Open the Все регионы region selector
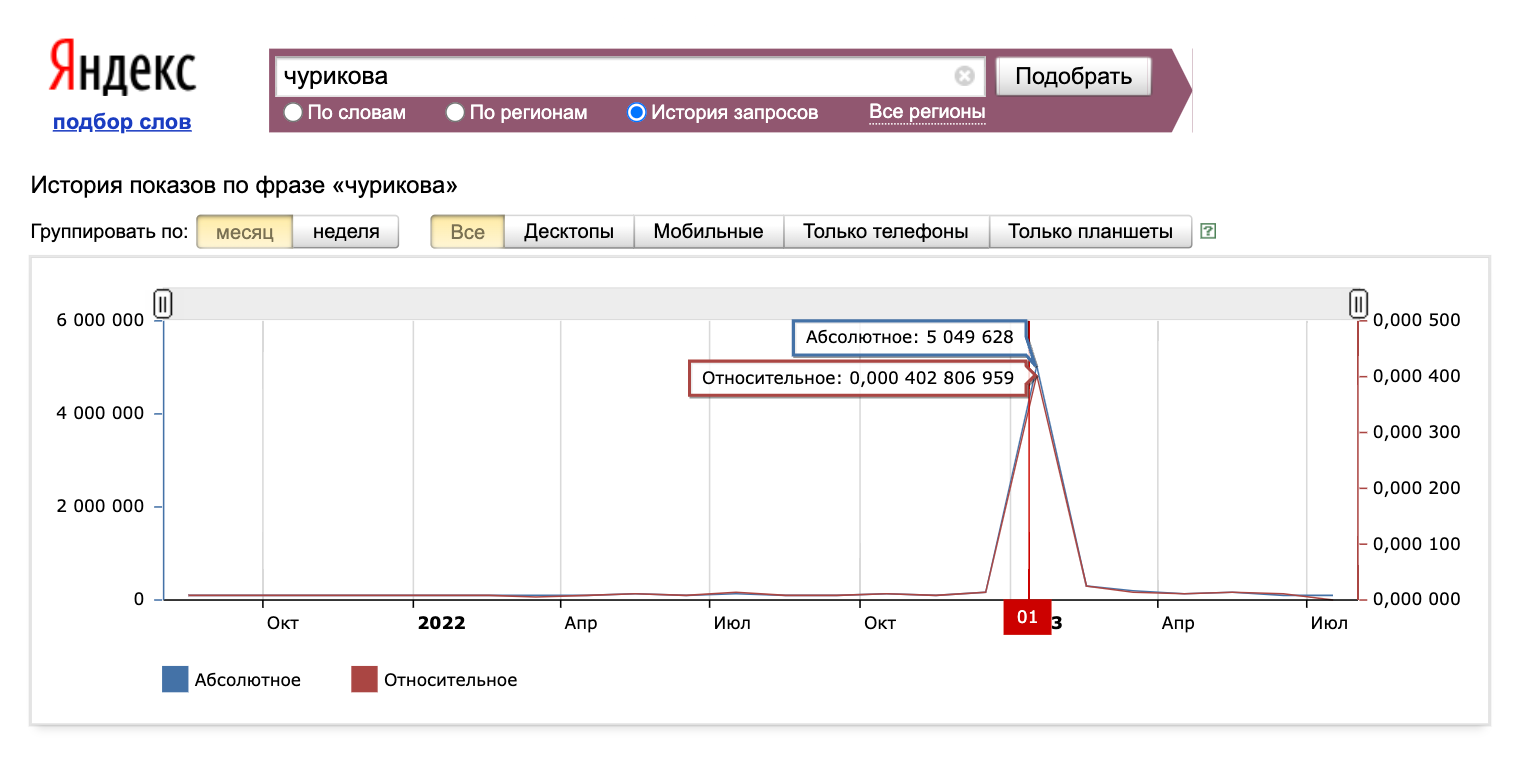The width and height of the screenshot is (1520, 768). (927, 112)
